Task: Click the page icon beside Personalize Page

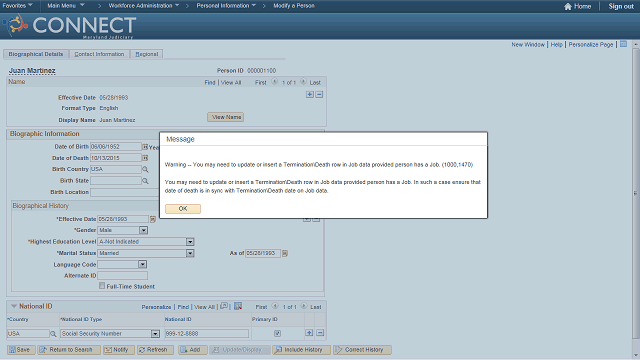Action: pyautogui.click(x=623, y=44)
